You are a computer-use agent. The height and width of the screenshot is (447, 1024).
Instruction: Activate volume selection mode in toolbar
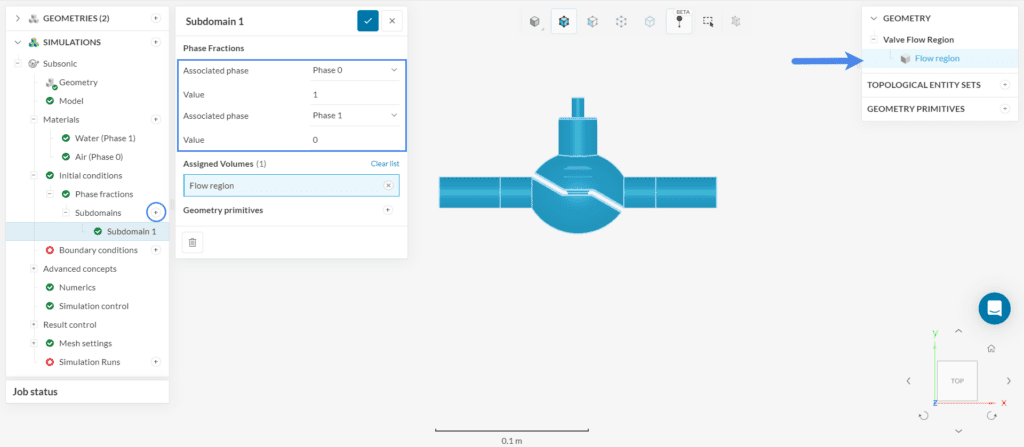564,22
